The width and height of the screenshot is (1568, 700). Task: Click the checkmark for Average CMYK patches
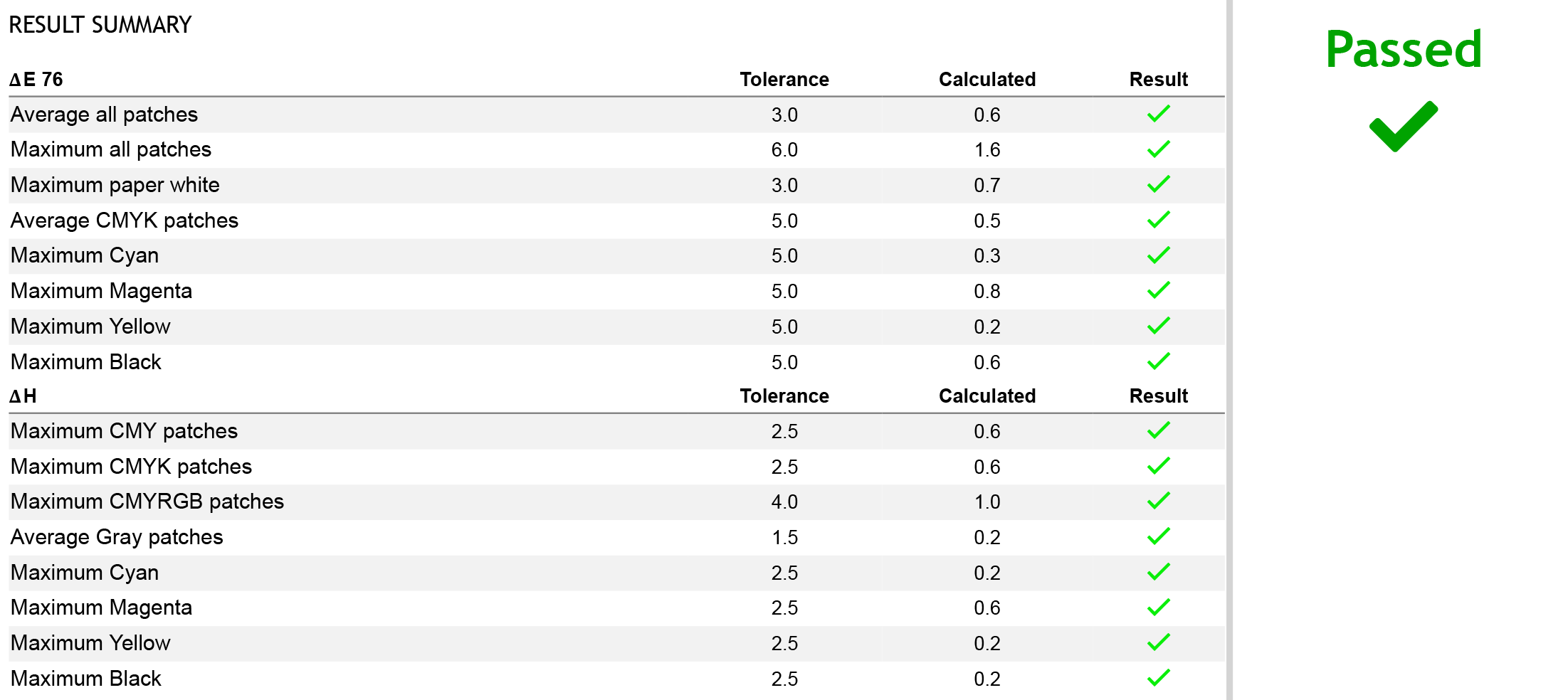click(x=1158, y=220)
